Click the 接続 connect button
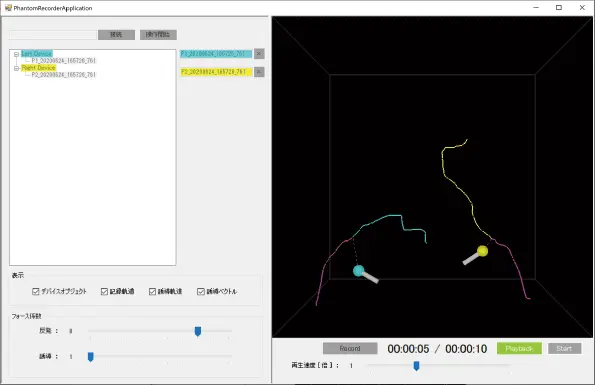The image size is (595, 385). pos(116,35)
